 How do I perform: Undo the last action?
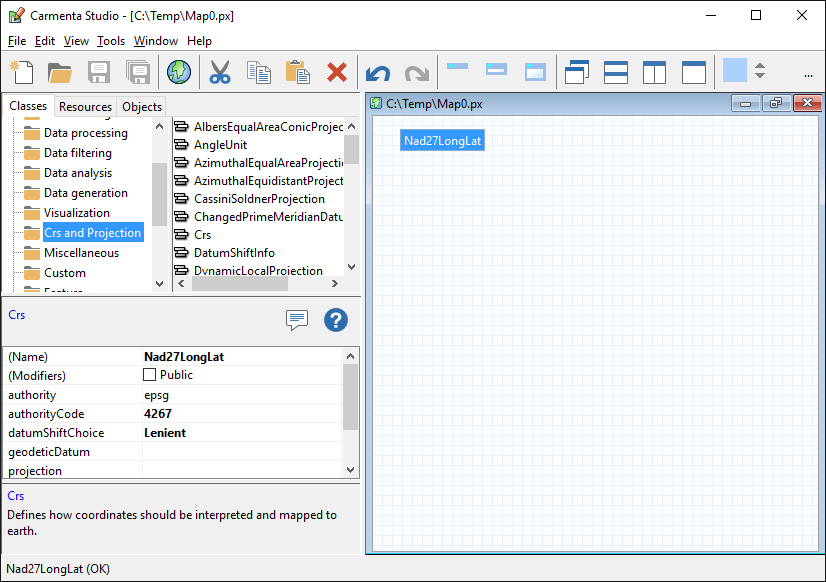tap(378, 73)
